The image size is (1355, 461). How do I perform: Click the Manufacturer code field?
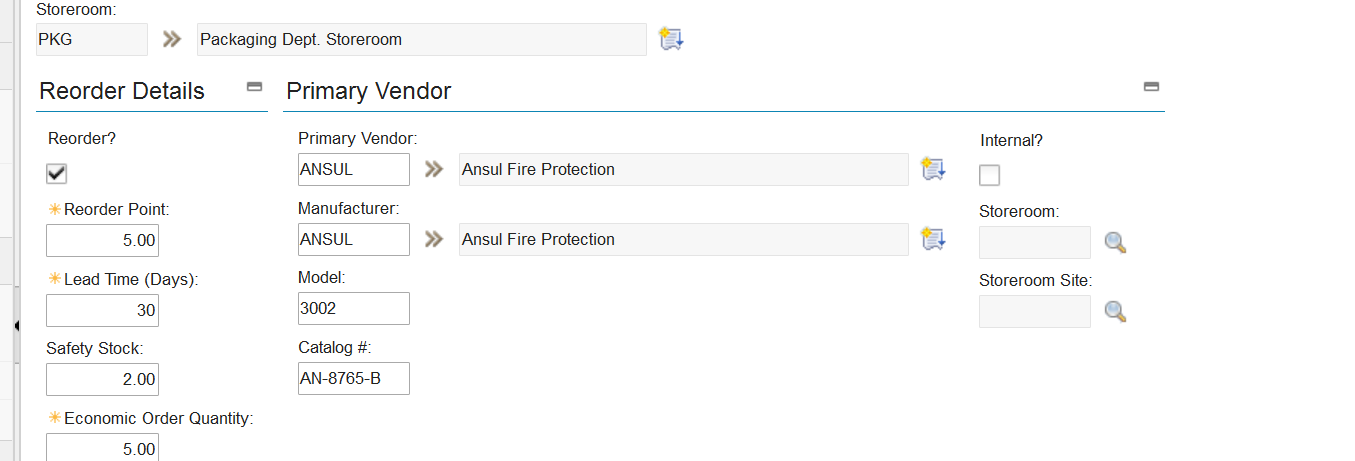click(353, 239)
